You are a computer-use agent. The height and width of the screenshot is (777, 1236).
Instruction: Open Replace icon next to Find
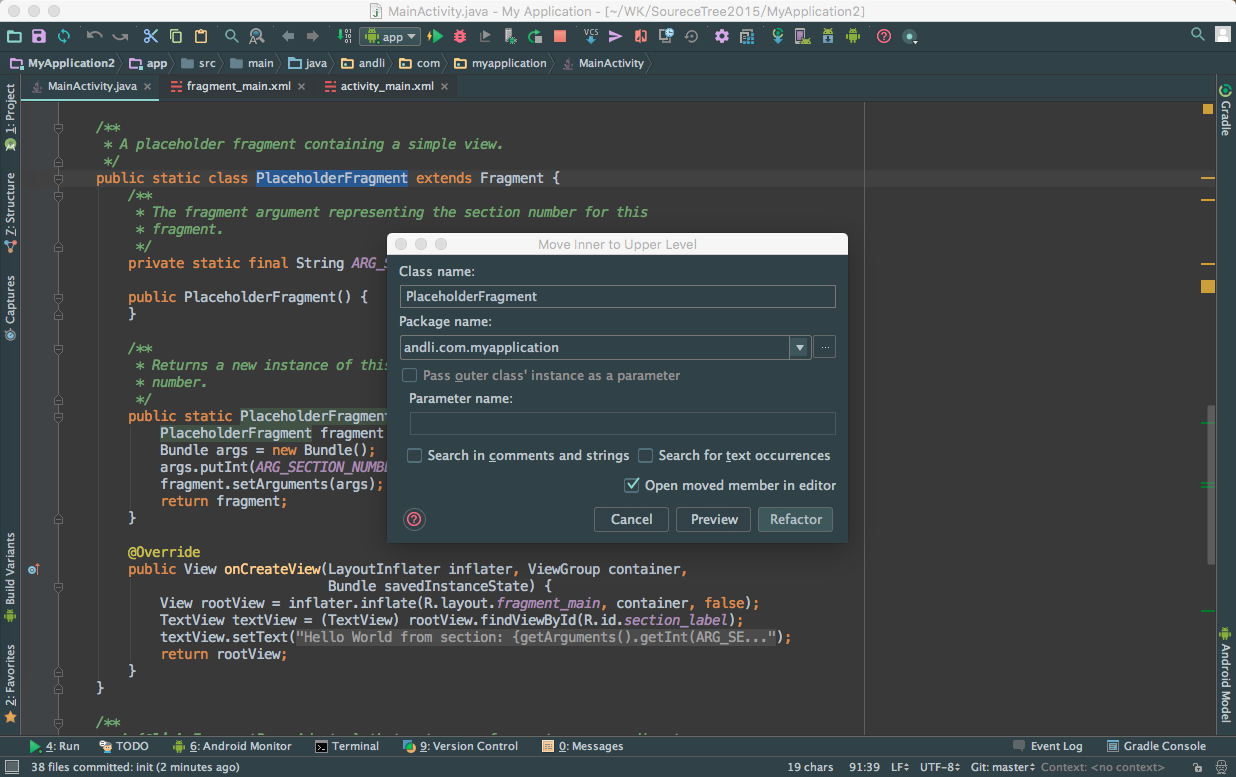point(257,36)
